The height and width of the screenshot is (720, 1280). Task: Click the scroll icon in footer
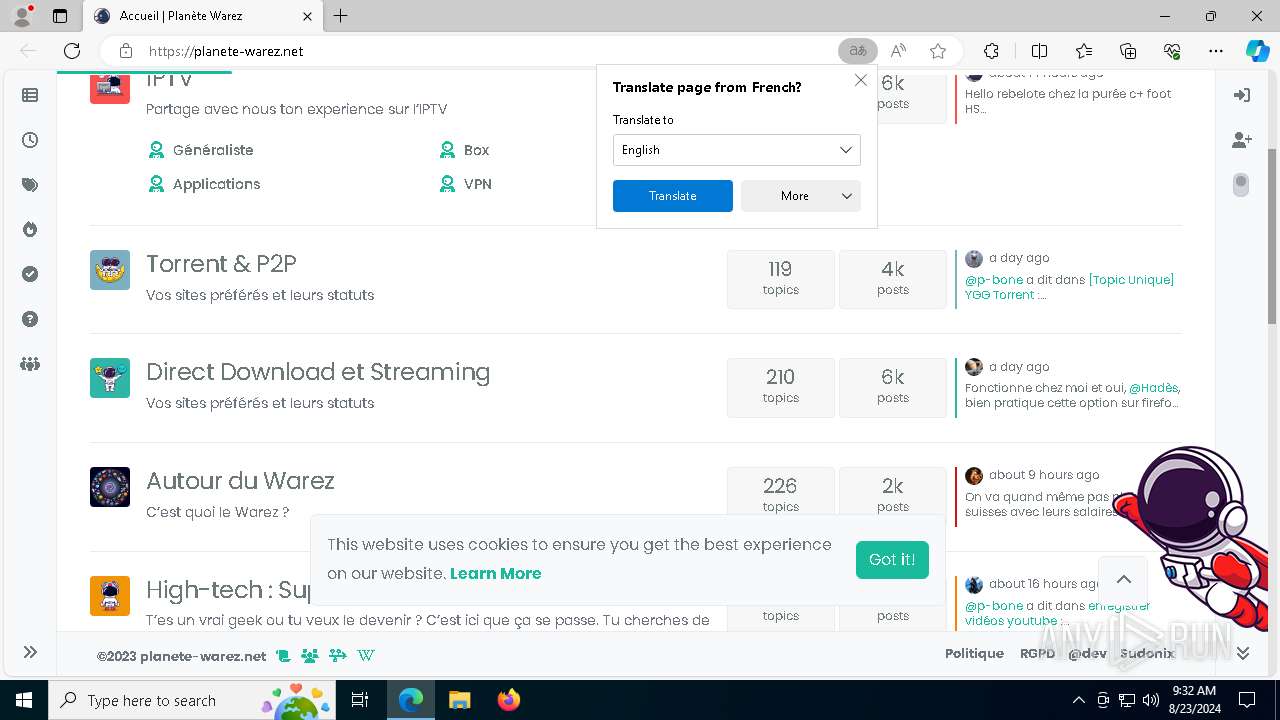[283, 656]
